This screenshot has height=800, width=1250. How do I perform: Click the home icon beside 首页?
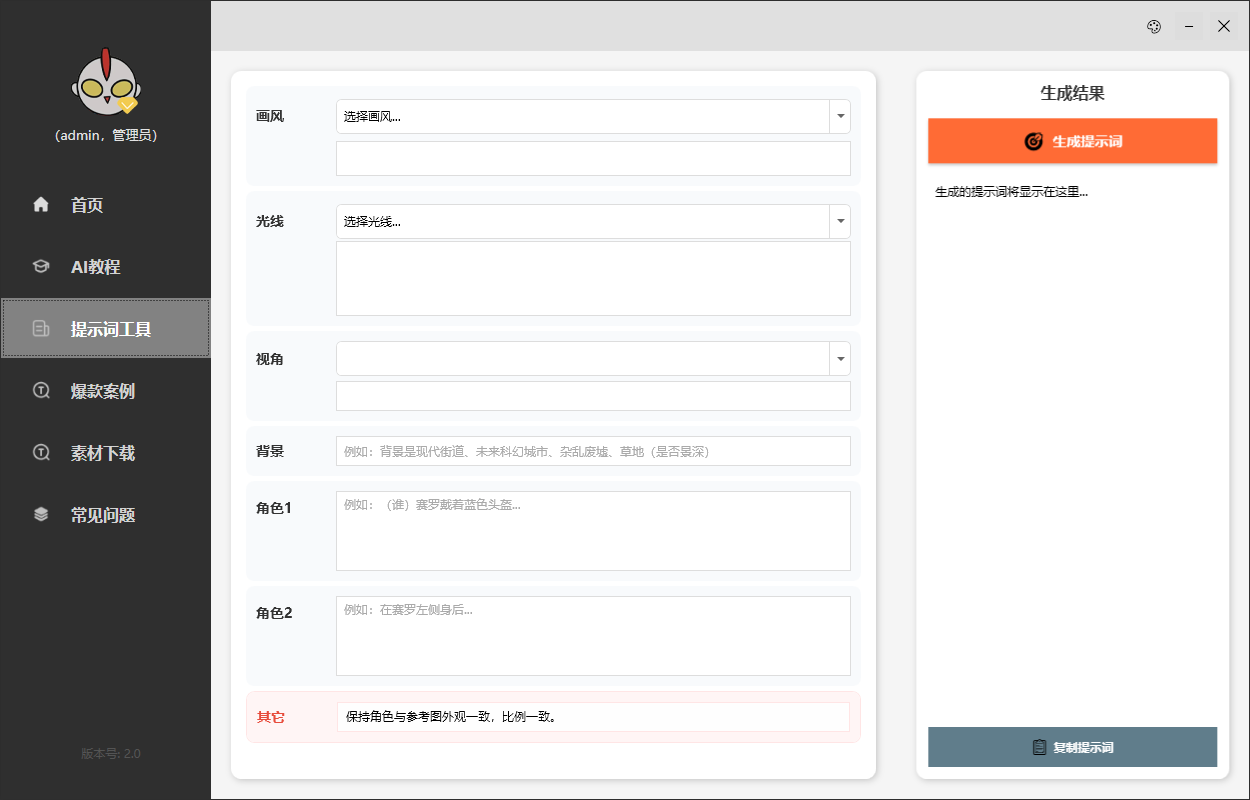coord(41,205)
